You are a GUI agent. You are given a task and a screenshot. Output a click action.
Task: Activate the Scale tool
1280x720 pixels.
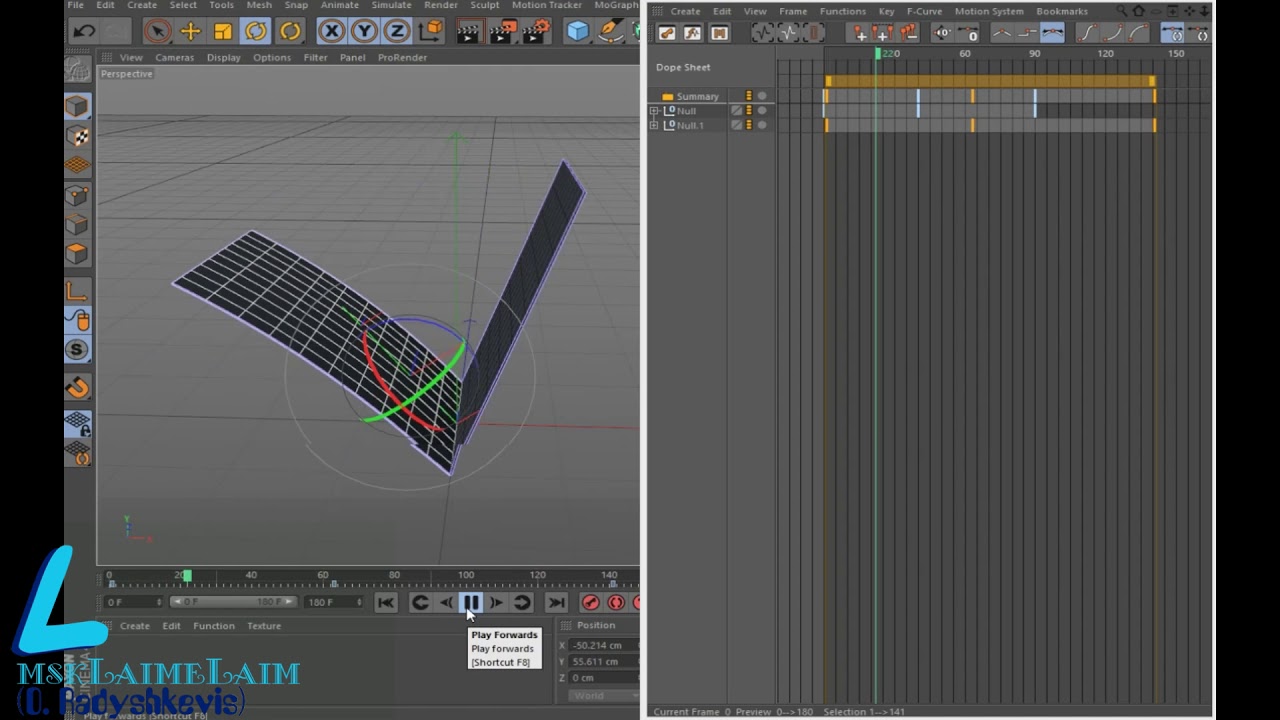223,31
